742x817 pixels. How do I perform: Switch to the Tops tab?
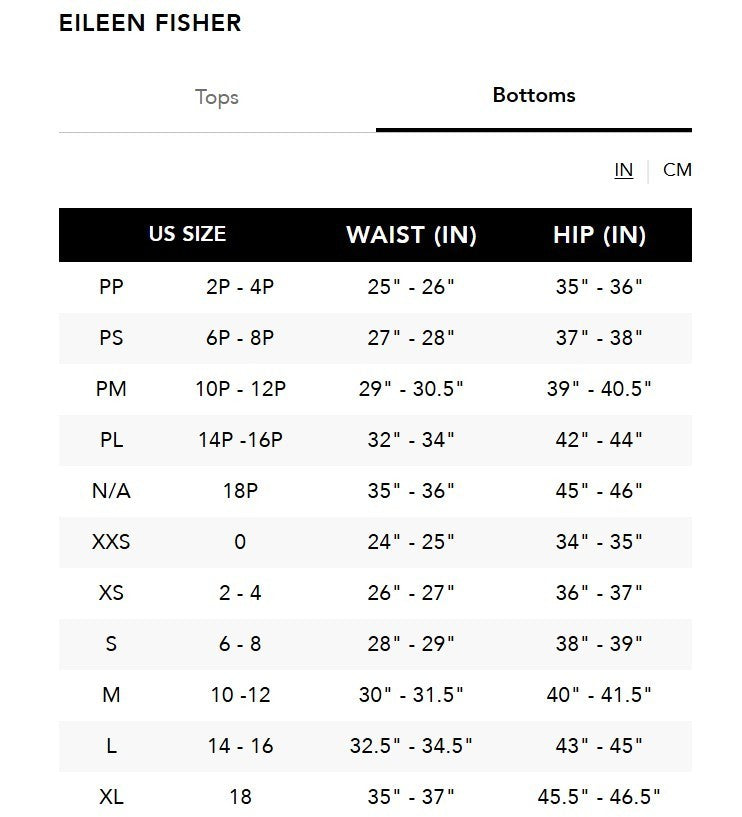click(217, 97)
